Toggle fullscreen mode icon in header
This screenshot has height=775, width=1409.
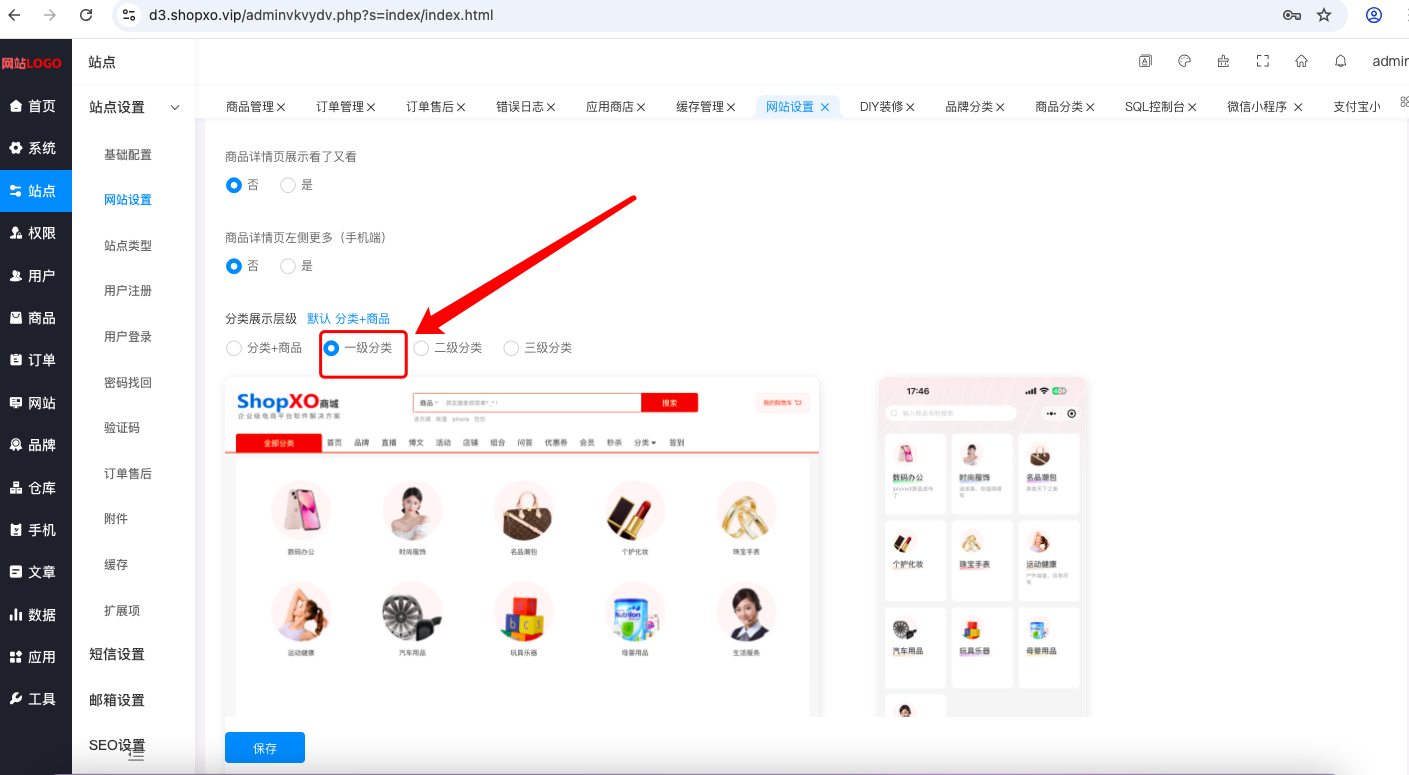[1263, 61]
